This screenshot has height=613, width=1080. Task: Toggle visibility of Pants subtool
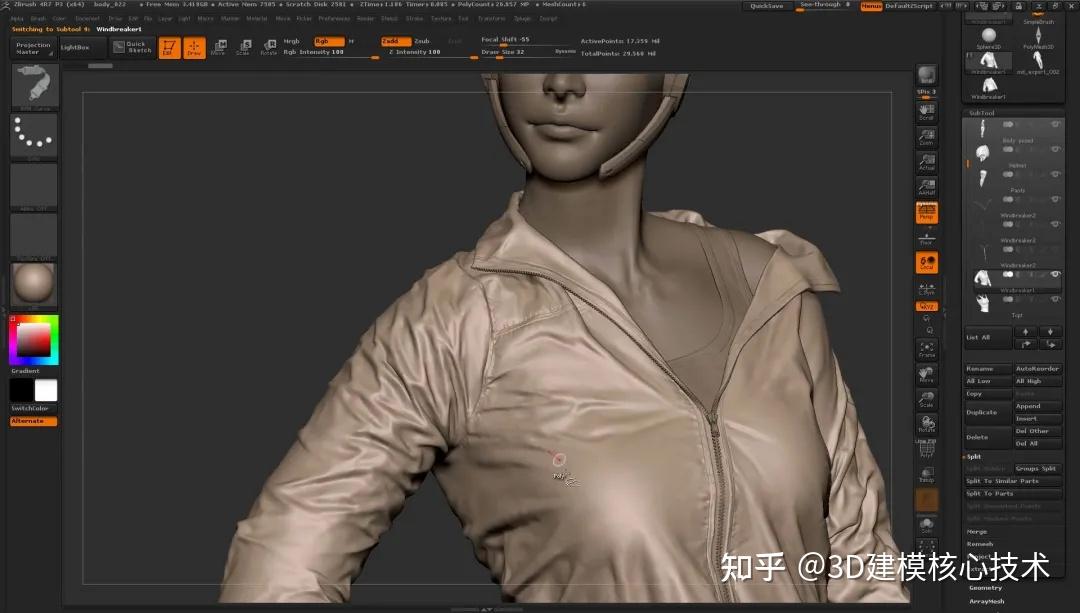pos(1055,174)
